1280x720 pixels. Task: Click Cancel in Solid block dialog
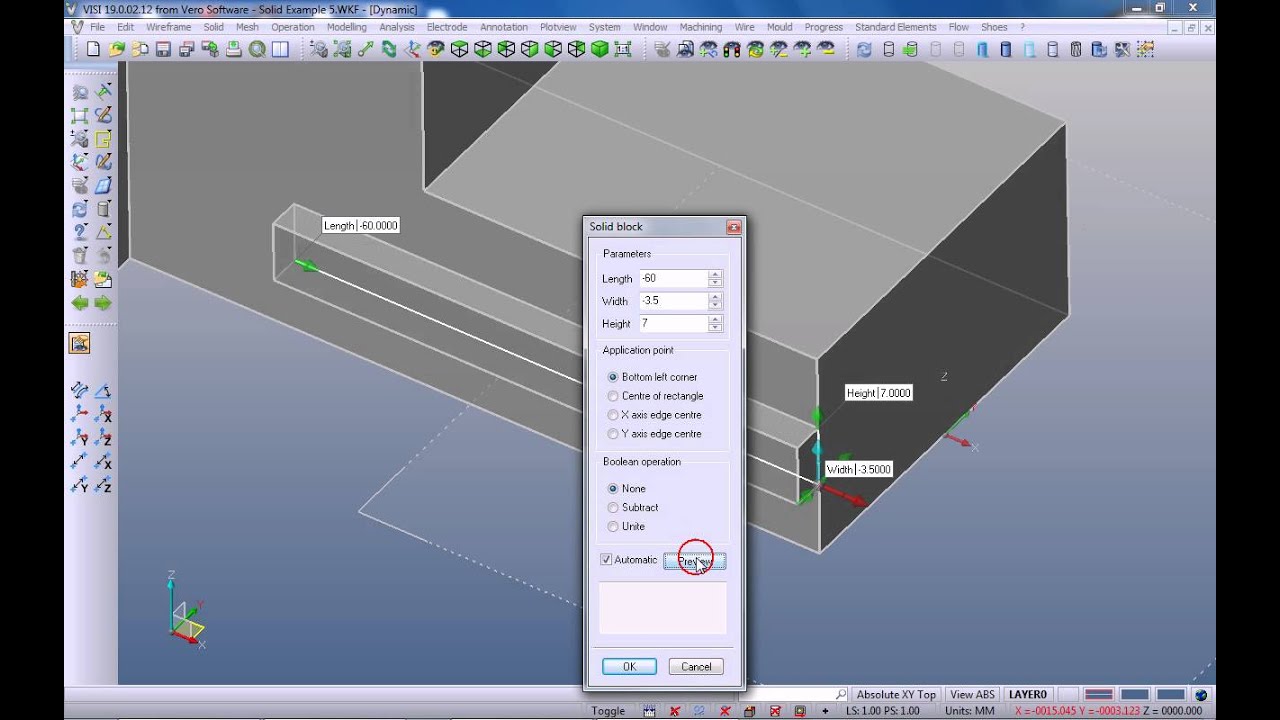tap(696, 667)
